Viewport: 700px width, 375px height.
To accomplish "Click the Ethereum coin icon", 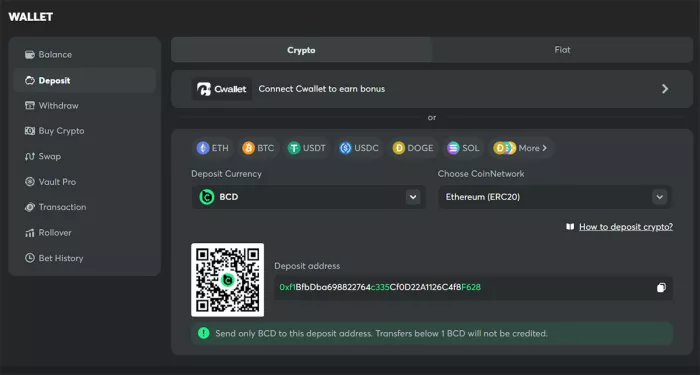I will point(203,148).
